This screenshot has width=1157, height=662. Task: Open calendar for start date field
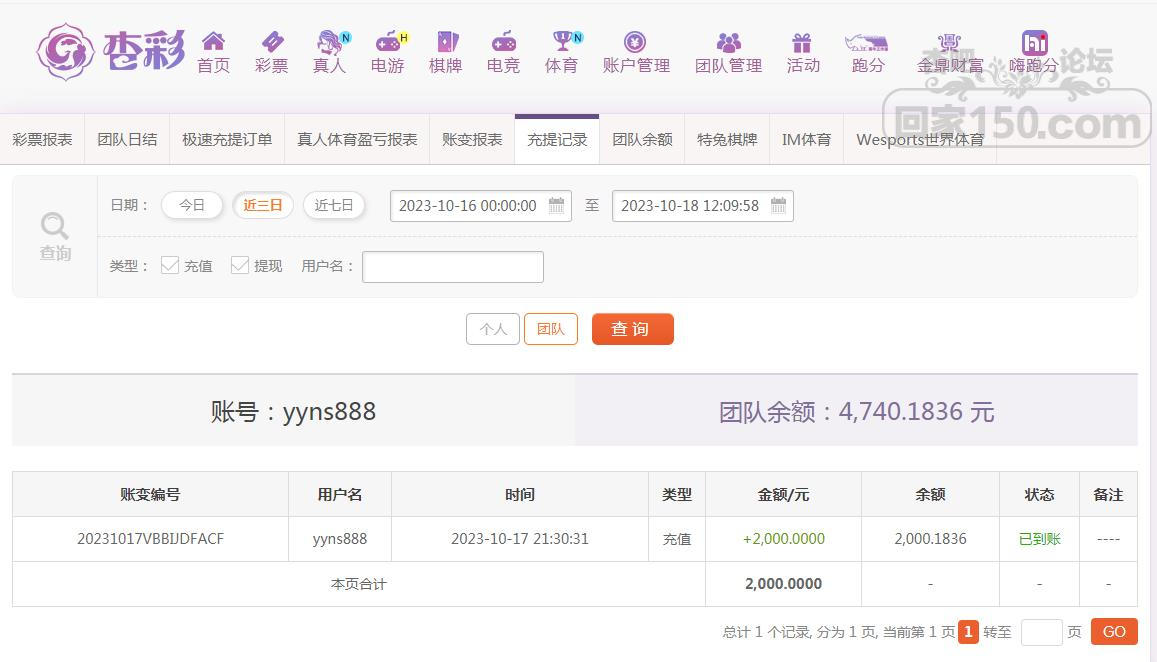click(x=556, y=206)
